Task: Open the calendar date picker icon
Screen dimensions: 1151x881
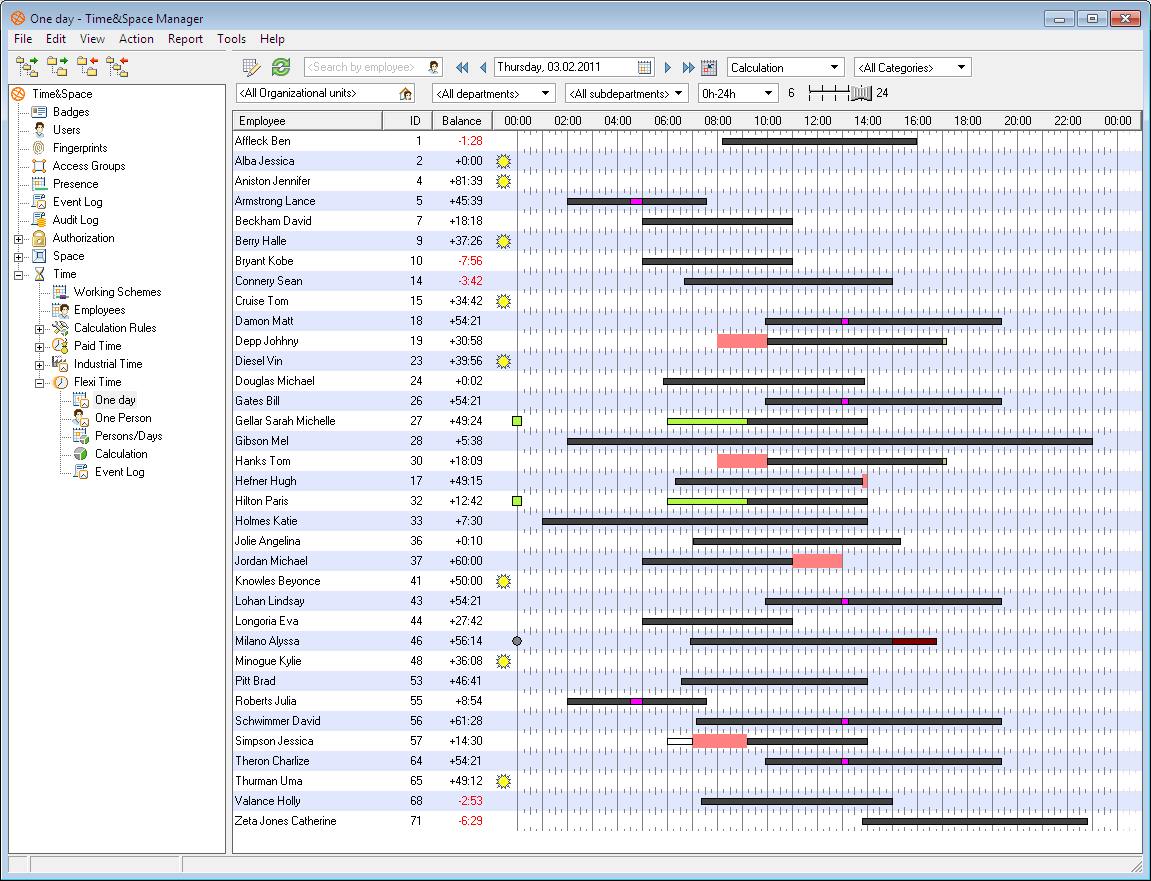Action: [645, 68]
